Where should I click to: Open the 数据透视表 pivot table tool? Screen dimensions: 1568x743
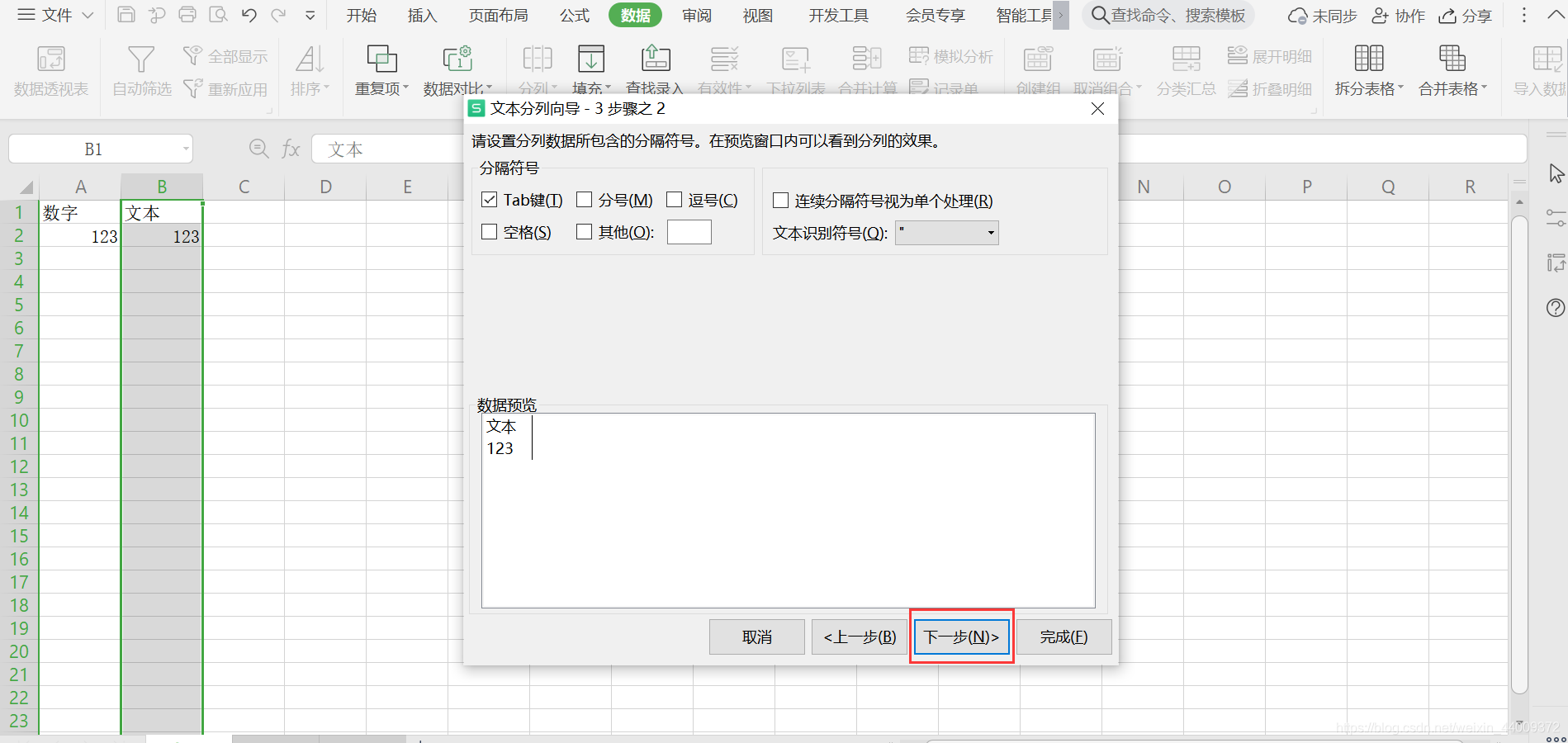click(x=50, y=71)
